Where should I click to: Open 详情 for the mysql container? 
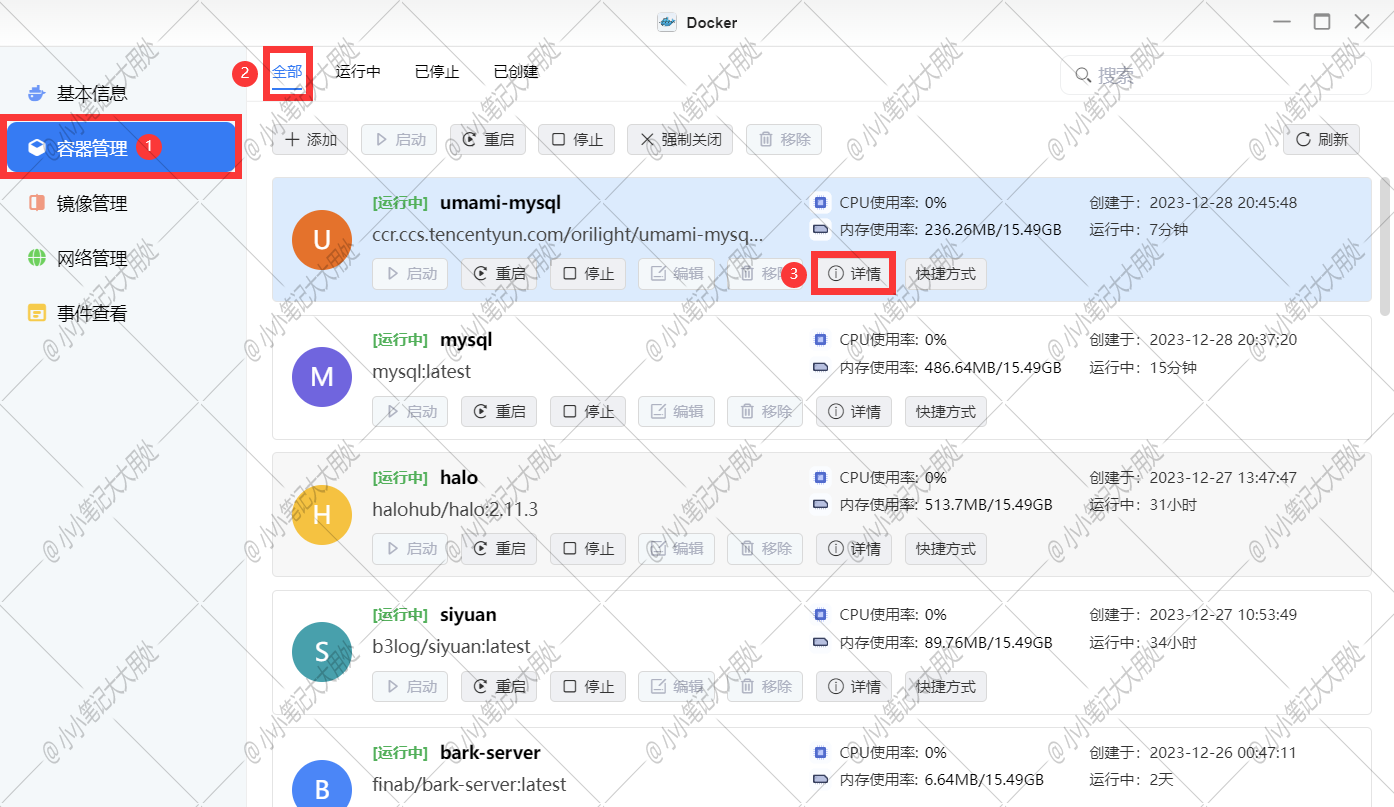855,411
